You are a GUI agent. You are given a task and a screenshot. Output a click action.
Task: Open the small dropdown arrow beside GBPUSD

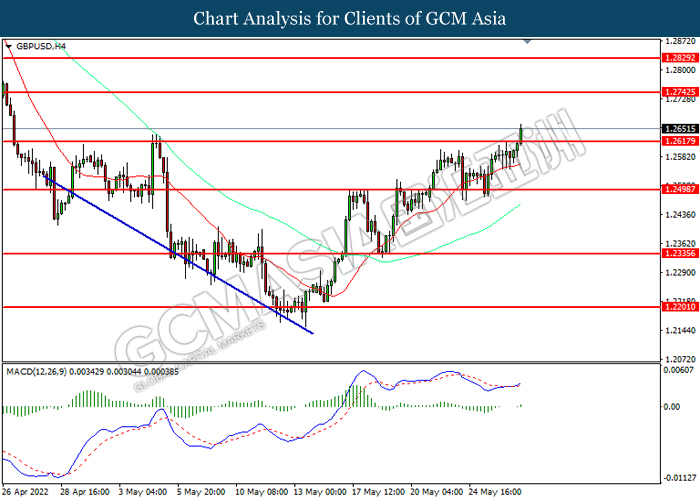pos(8,46)
